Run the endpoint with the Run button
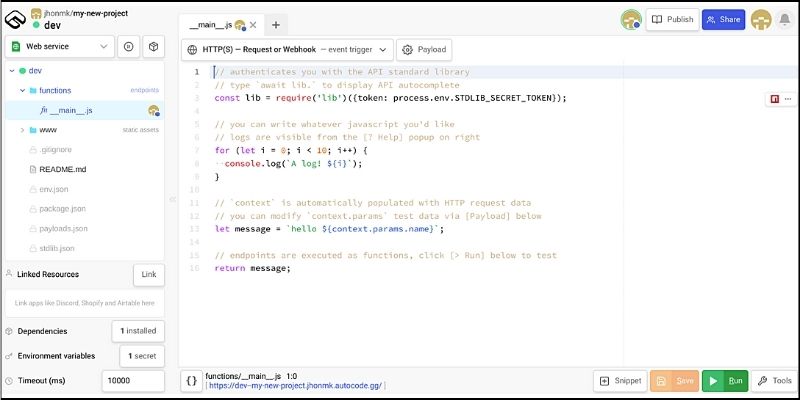The height and width of the screenshot is (400, 800). [x=725, y=381]
